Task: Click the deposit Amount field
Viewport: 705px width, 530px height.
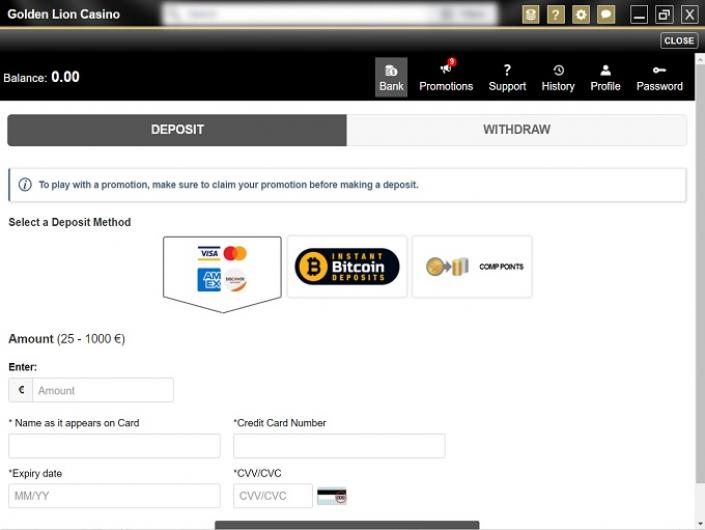Action: point(102,390)
